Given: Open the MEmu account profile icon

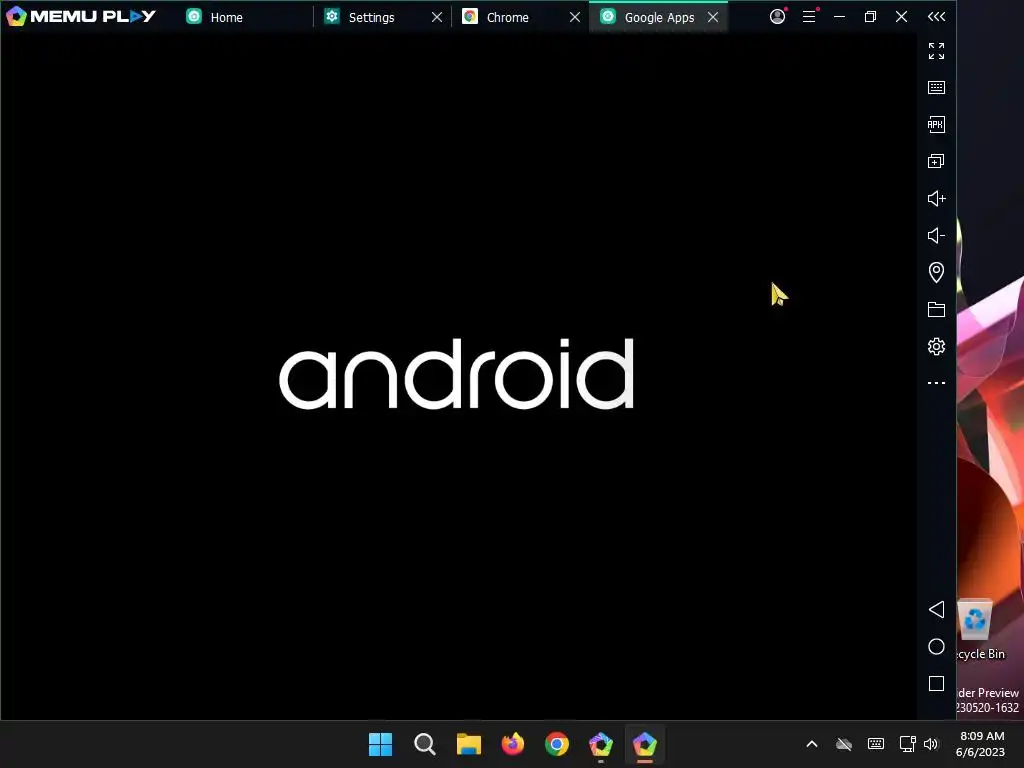Looking at the screenshot, I should tap(777, 16).
